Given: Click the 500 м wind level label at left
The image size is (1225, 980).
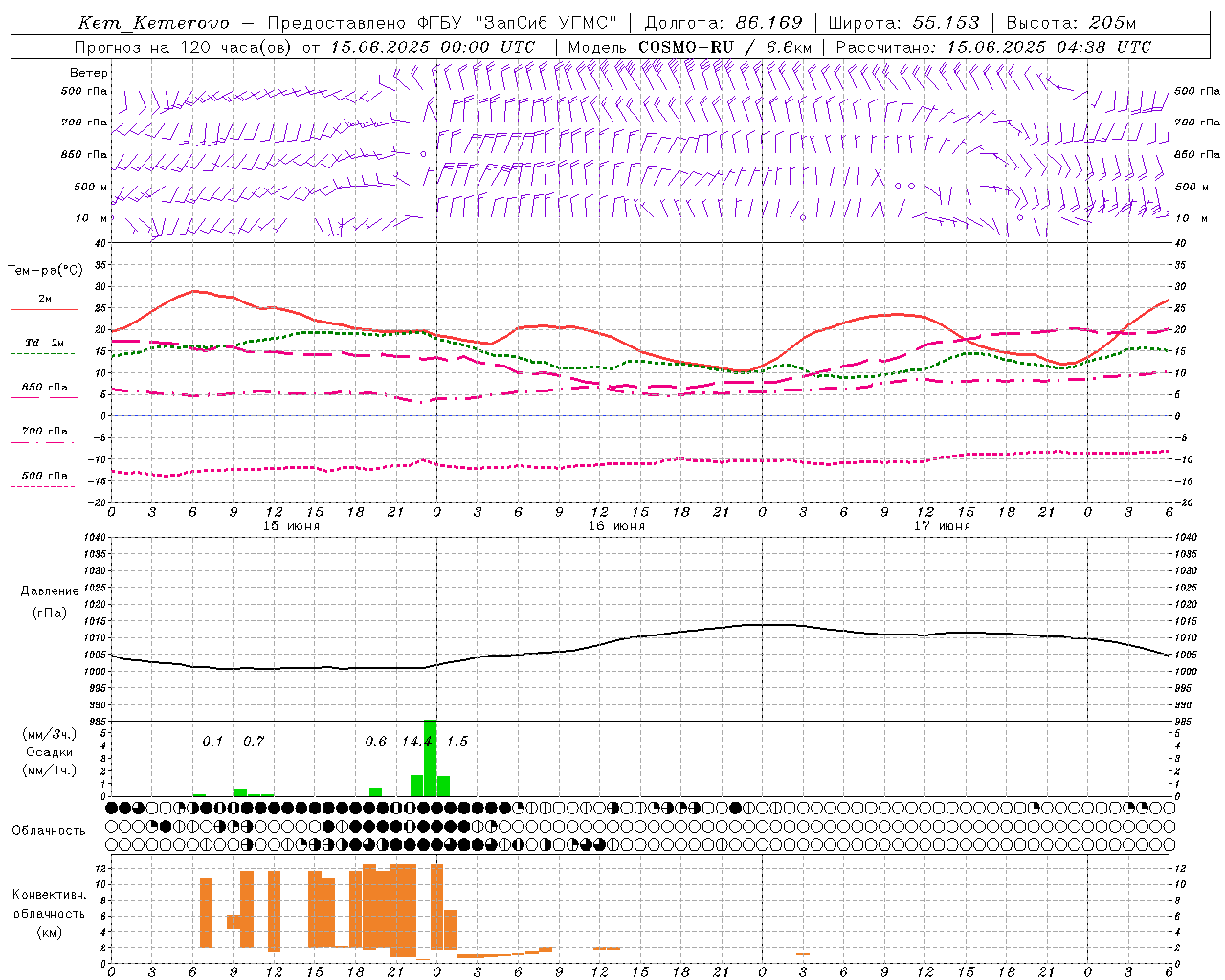Looking at the screenshot, I should 91,187.
